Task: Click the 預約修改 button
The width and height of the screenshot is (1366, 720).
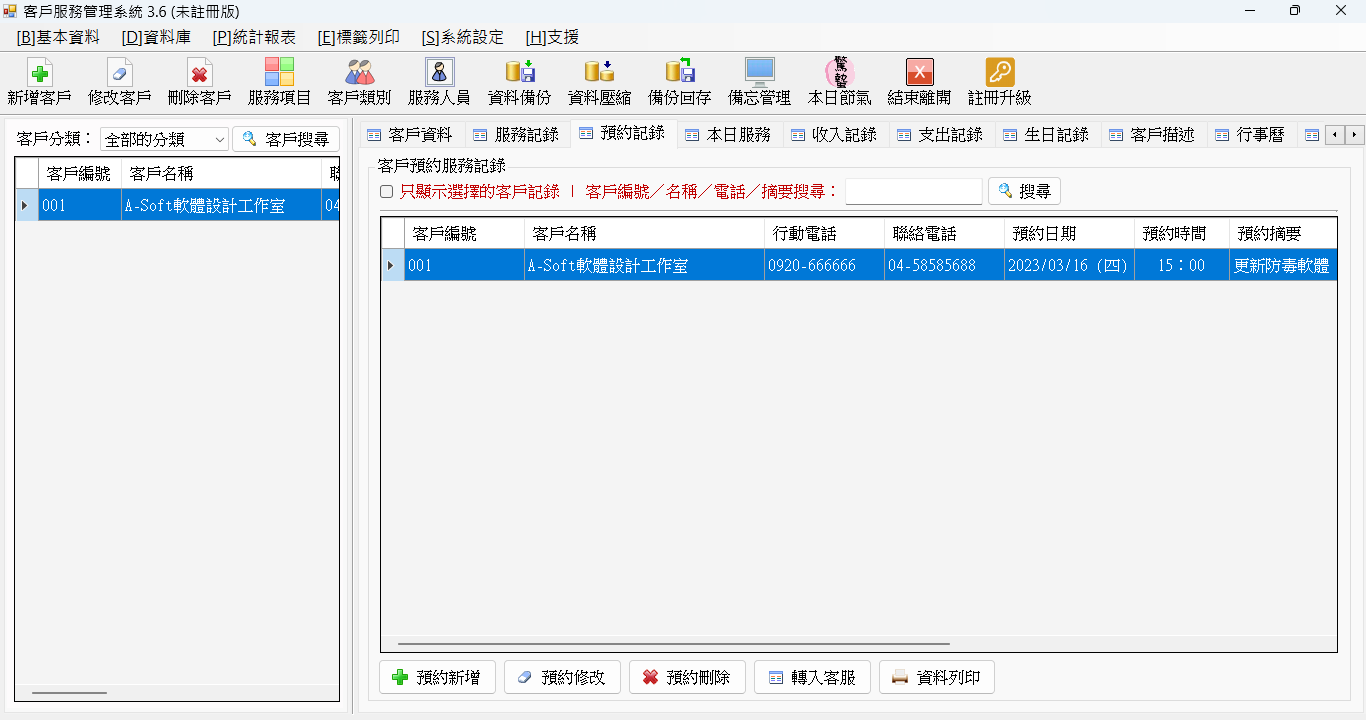Action: point(562,677)
